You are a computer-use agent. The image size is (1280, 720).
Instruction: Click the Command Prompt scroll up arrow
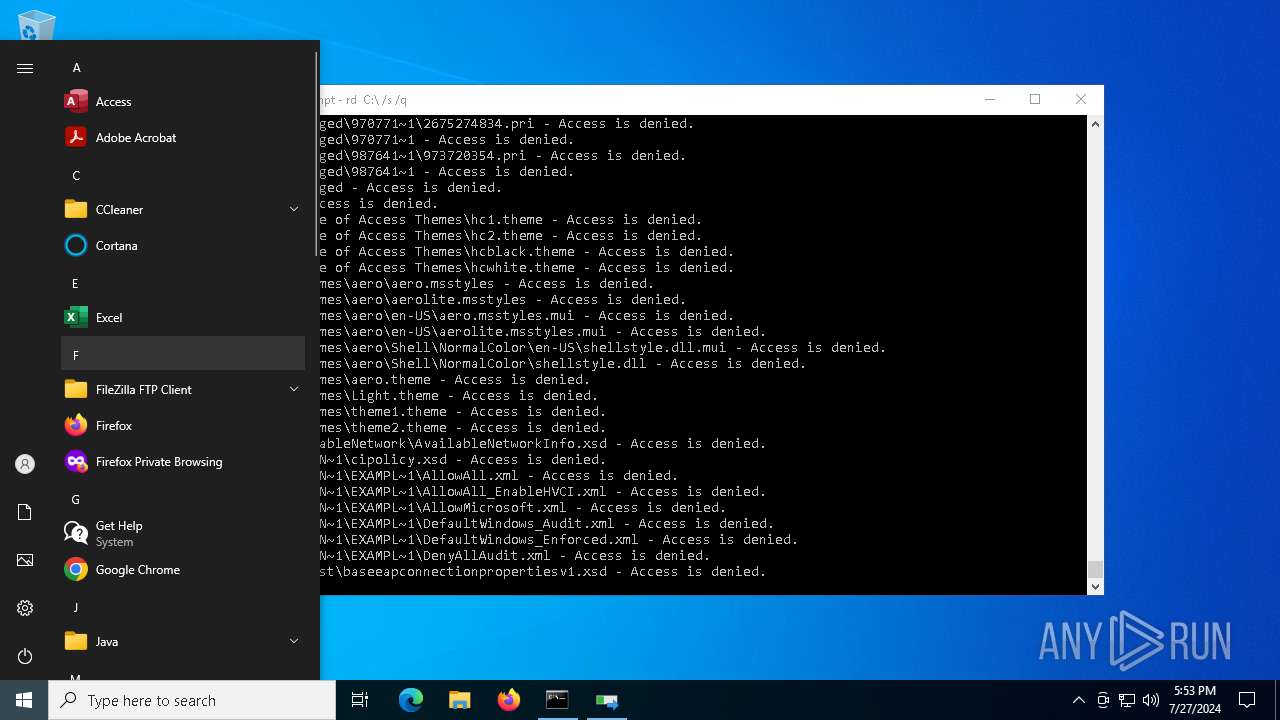1095,124
